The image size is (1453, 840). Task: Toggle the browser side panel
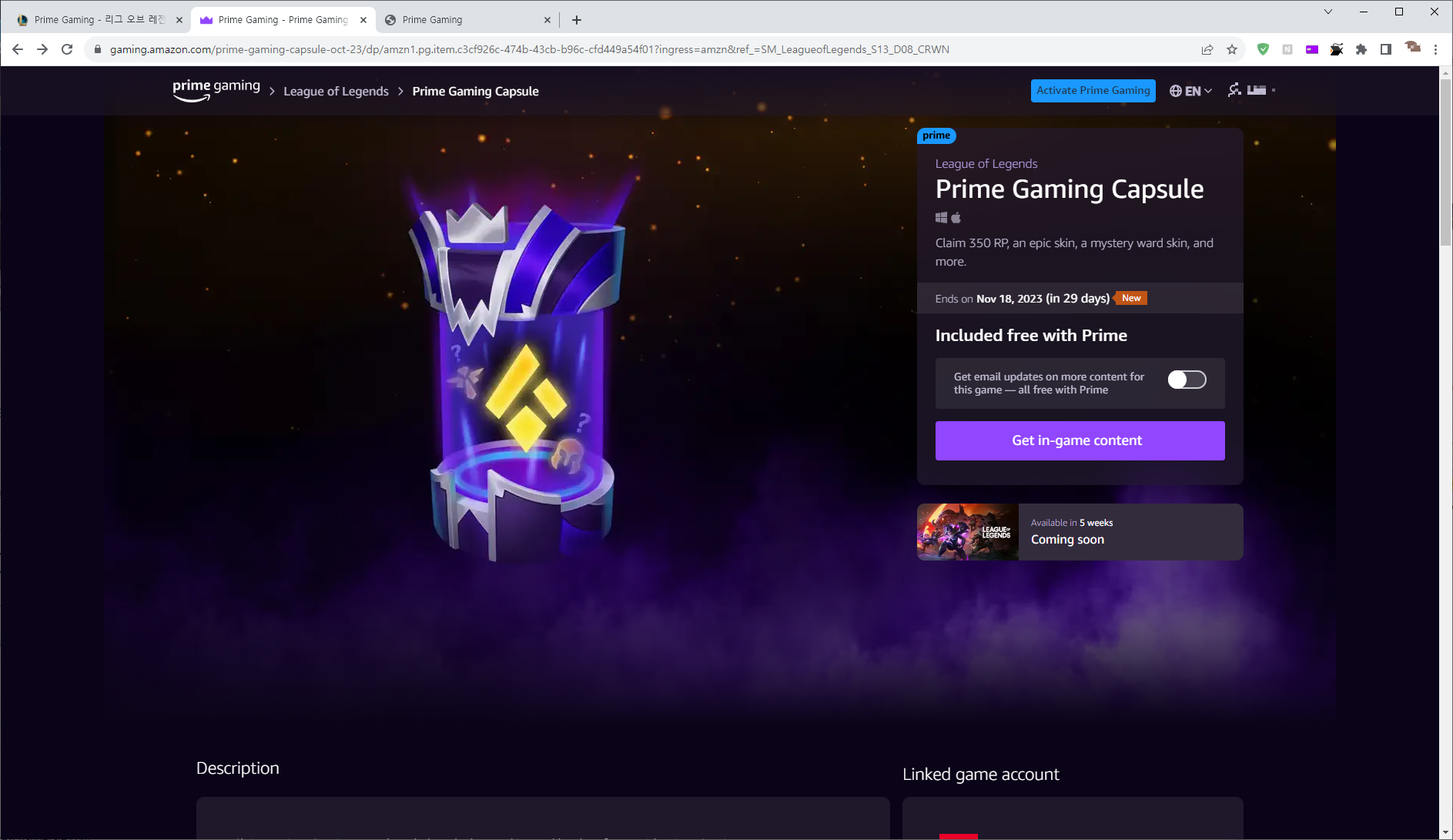click(1386, 49)
